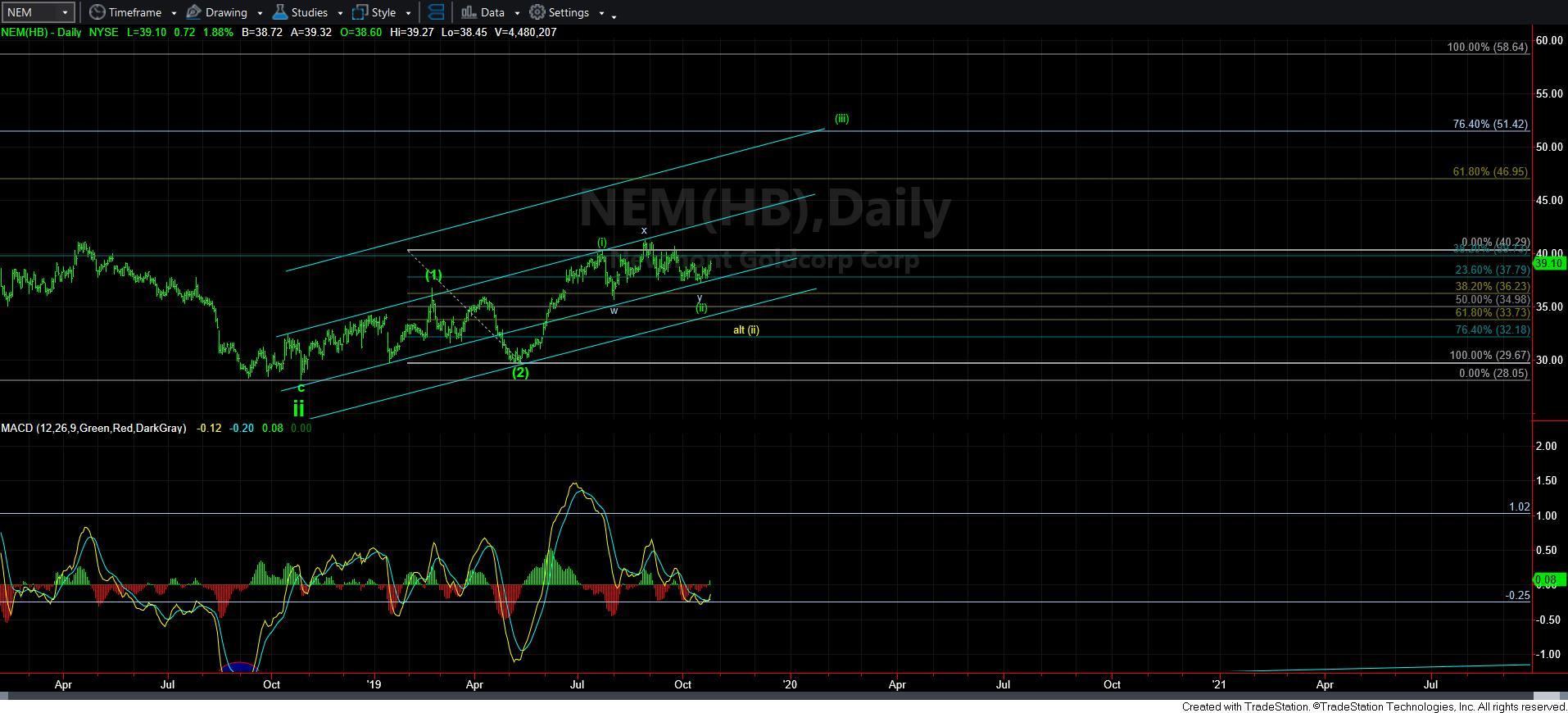Select the green (2) wave label
The image size is (1568, 713).
coord(520,373)
